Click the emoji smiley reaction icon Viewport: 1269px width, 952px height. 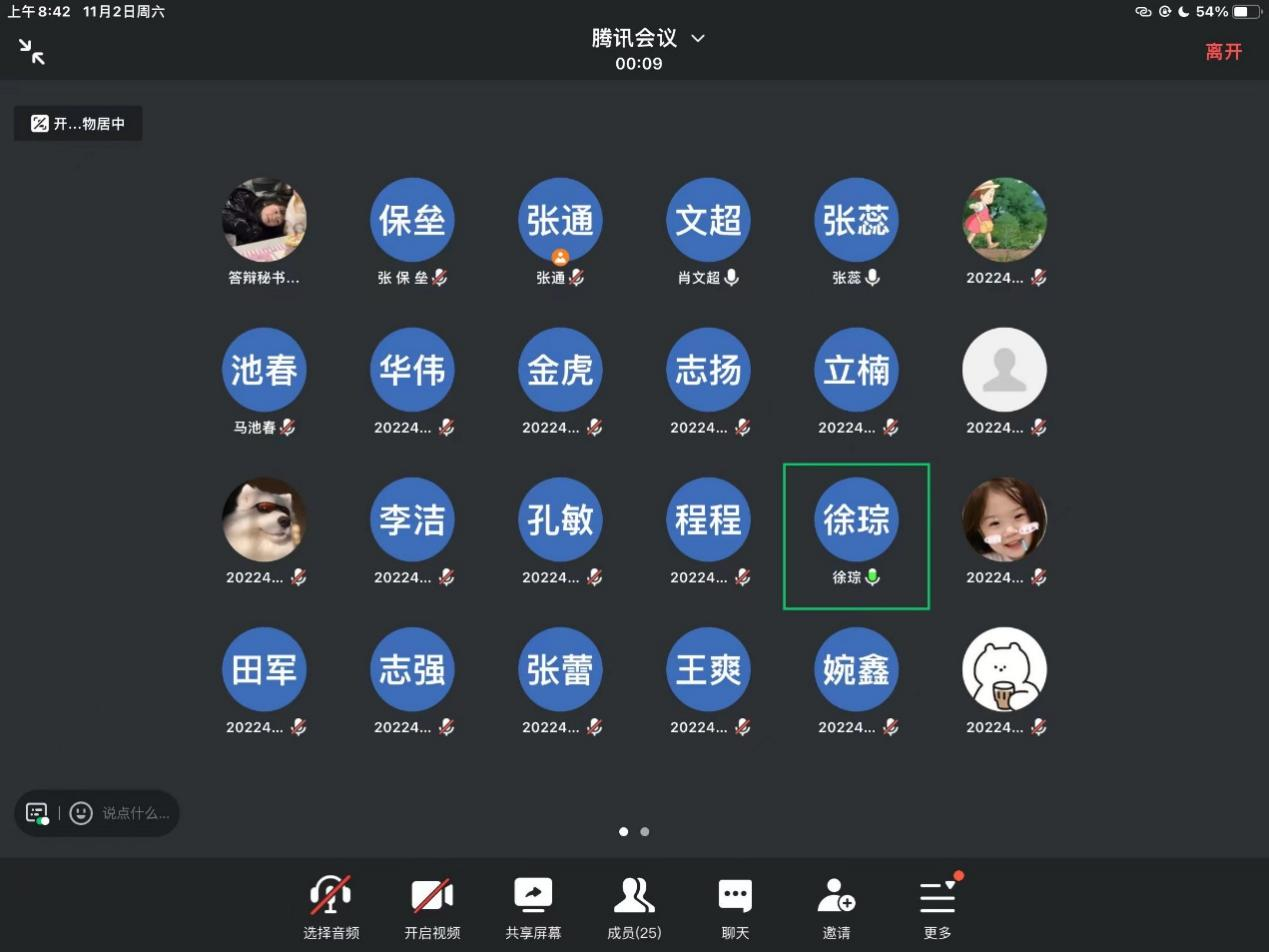(81, 813)
